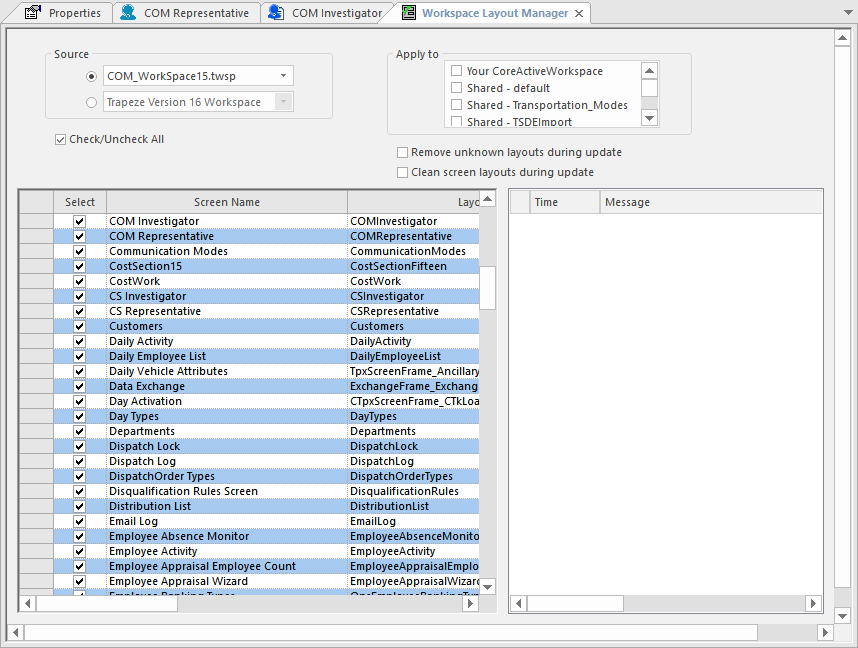Click the scroll-down arrow in Apply to list

click(650, 118)
